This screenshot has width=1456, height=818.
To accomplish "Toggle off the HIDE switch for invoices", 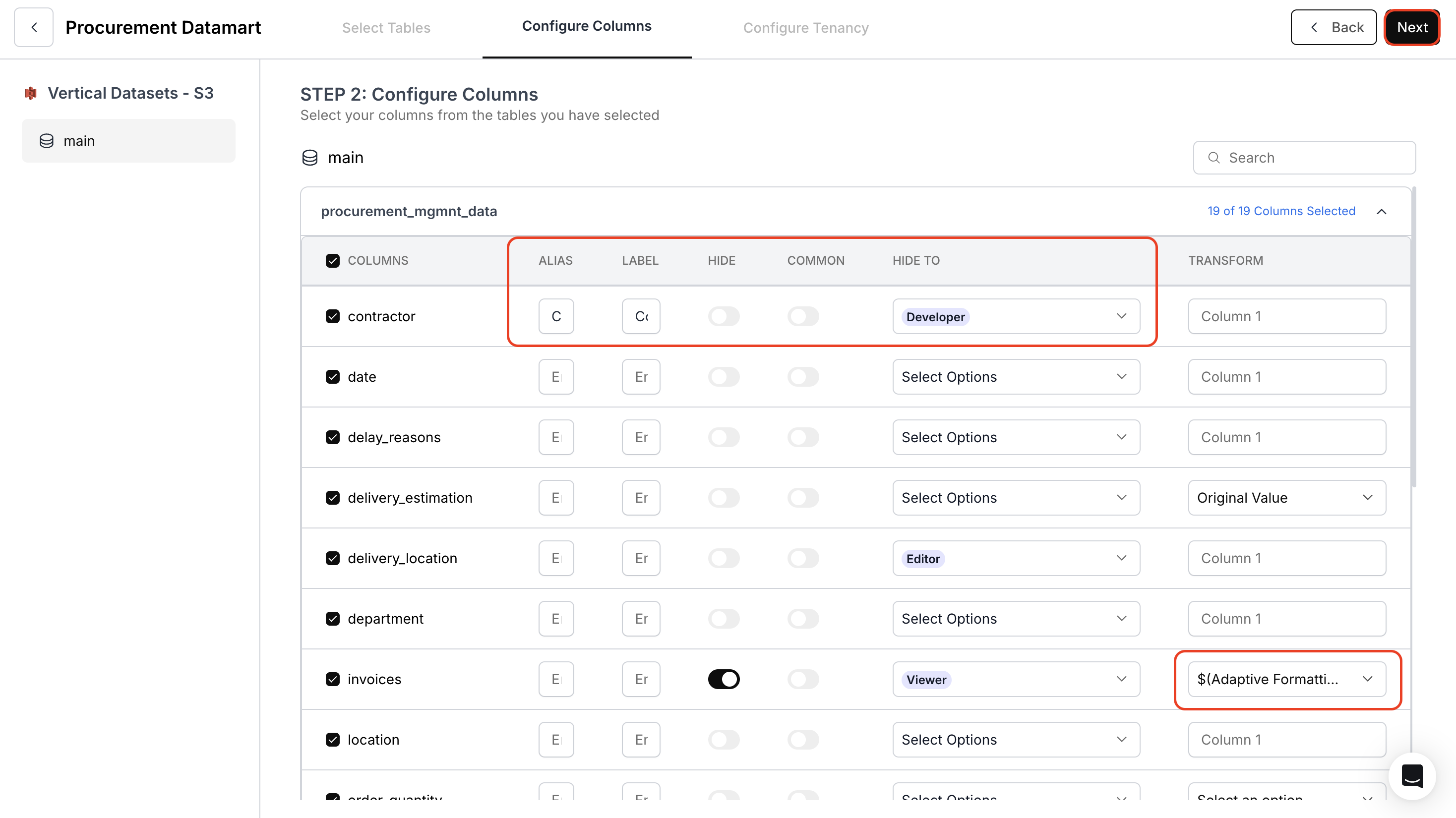I will click(x=724, y=679).
